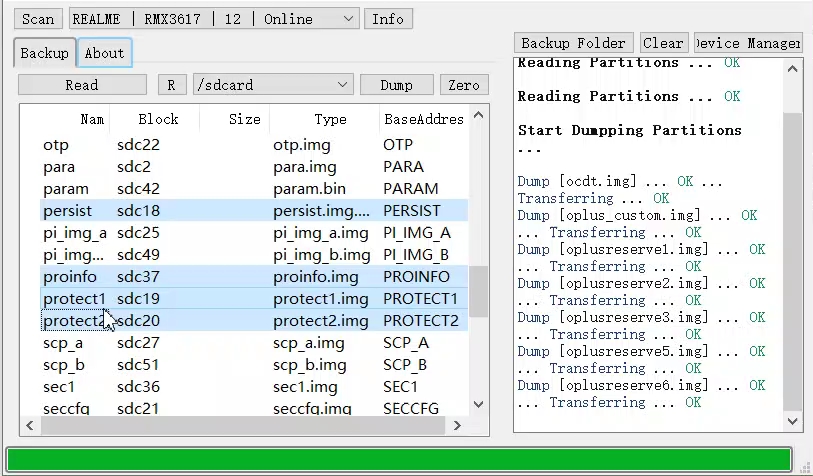Click the persist.img type cell
813x476 pixels.
(x=321, y=211)
